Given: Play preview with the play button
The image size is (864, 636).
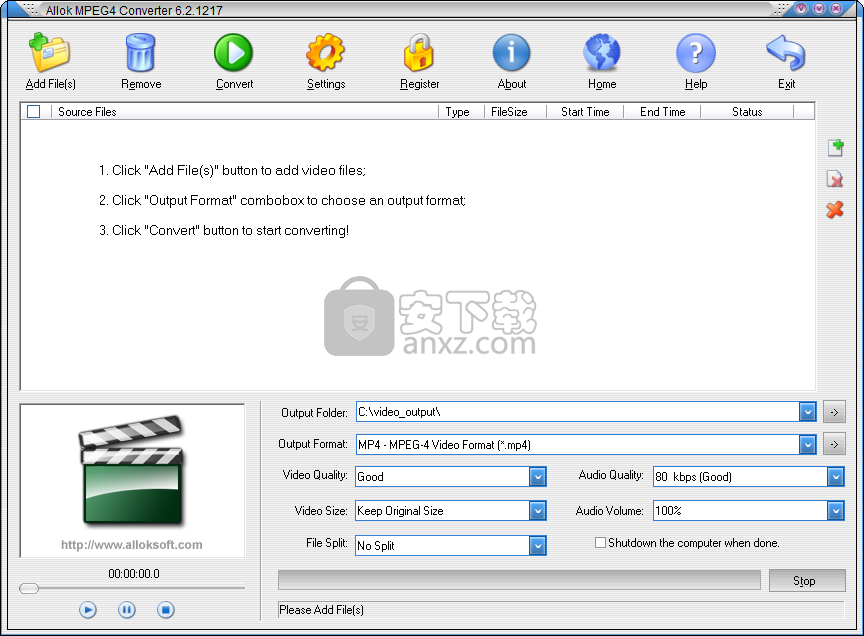Looking at the screenshot, I should 88,610.
